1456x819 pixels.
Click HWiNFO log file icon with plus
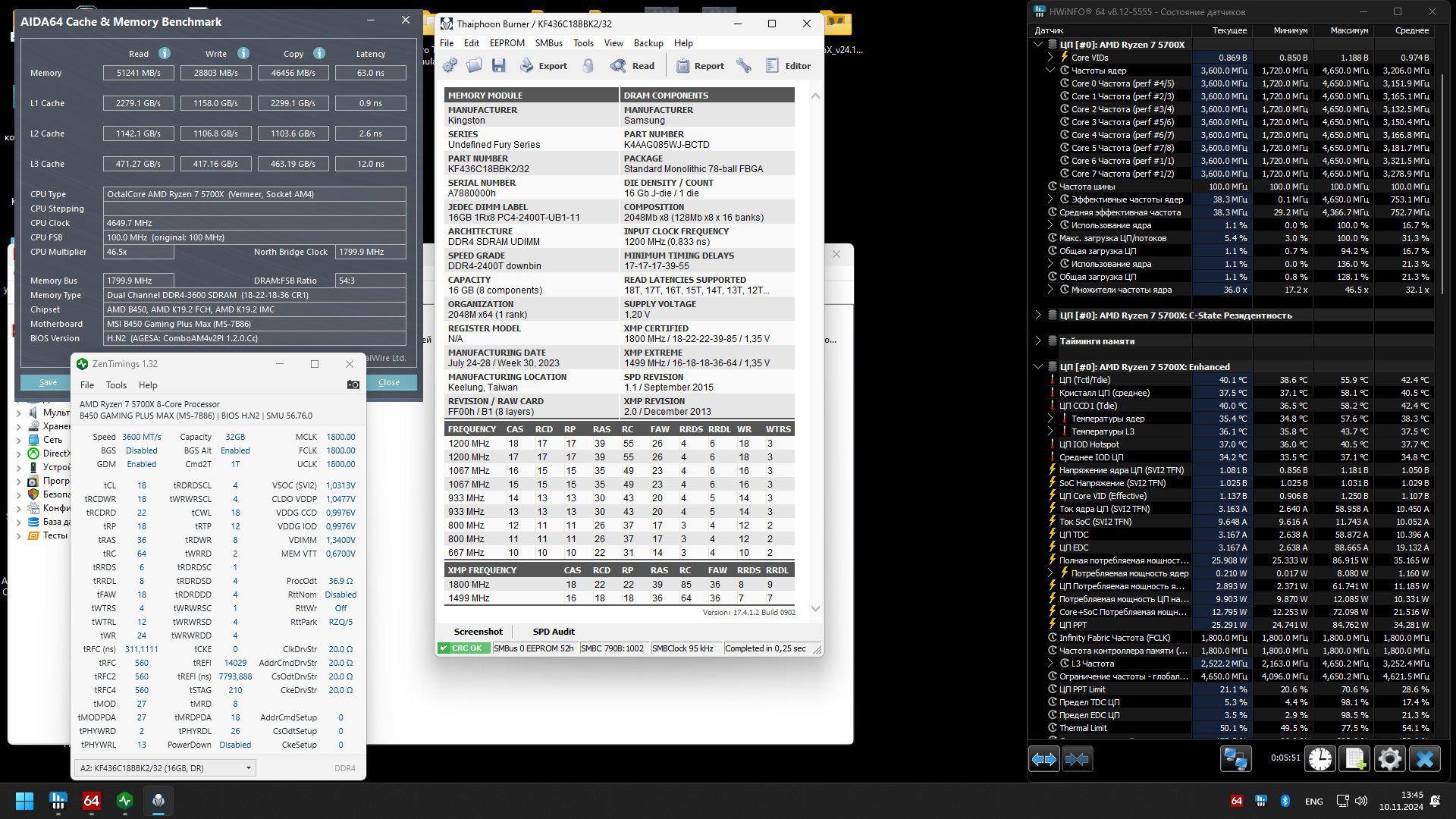[1355, 758]
